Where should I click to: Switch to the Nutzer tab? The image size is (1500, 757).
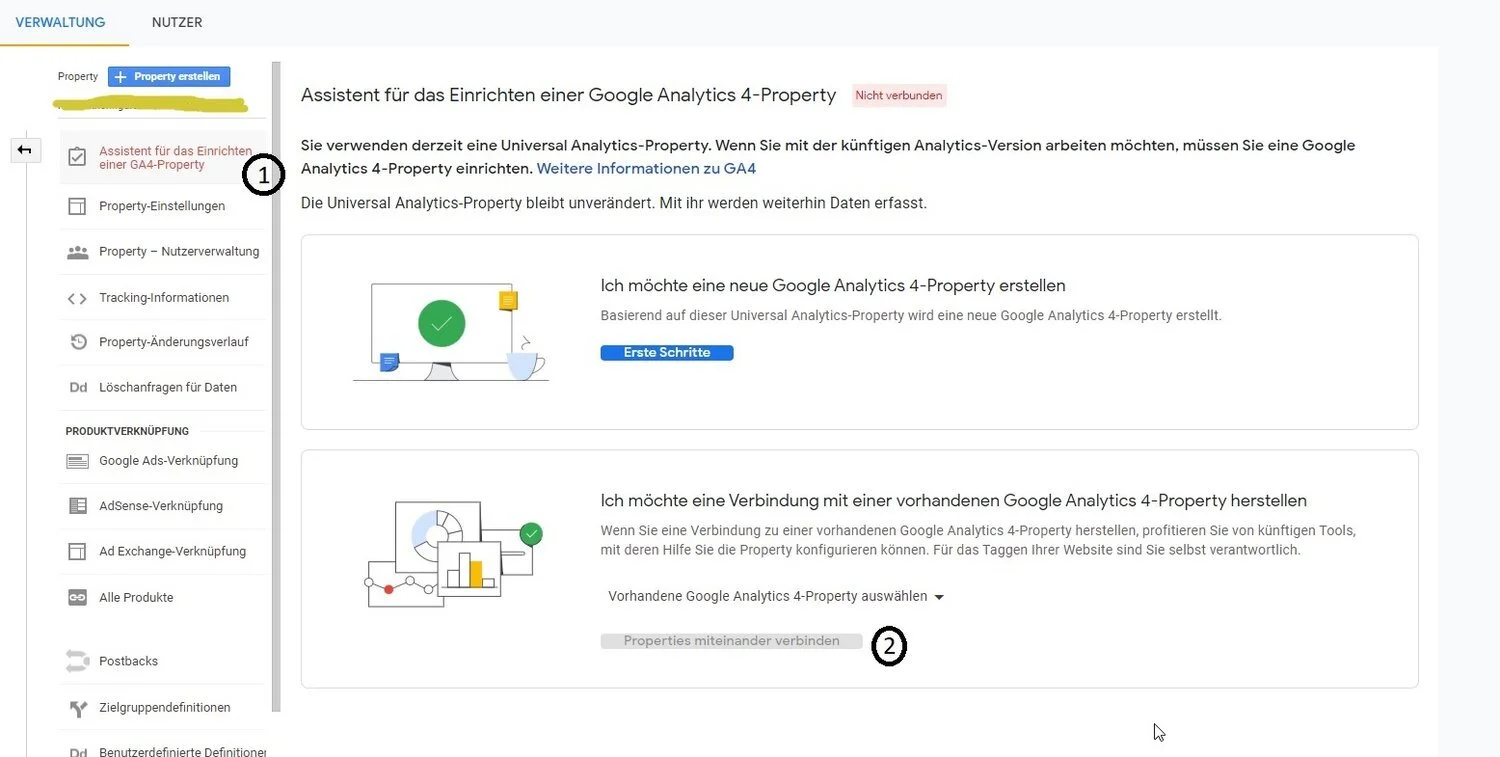click(x=177, y=22)
